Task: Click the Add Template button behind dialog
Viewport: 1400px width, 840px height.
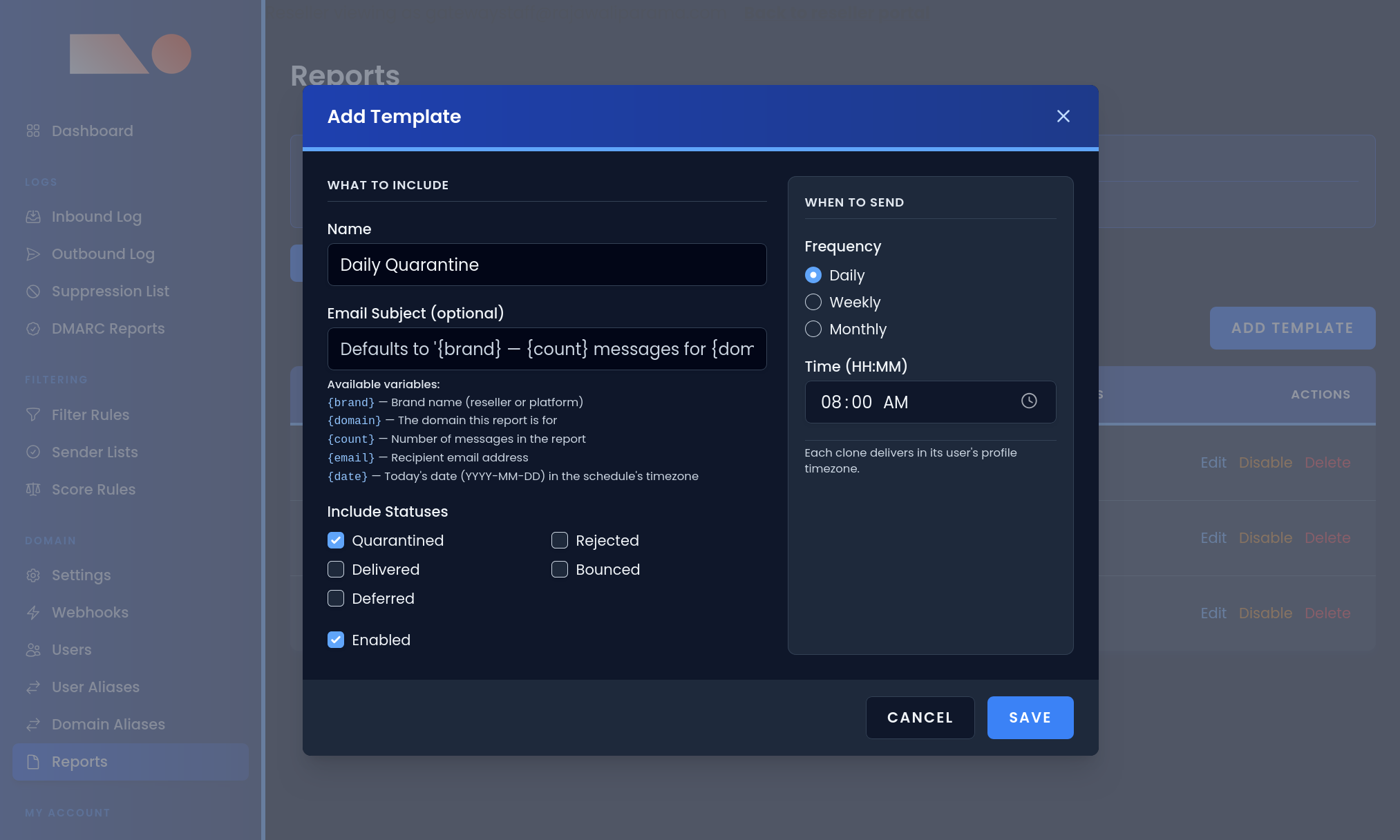Action: pyautogui.click(x=1292, y=328)
